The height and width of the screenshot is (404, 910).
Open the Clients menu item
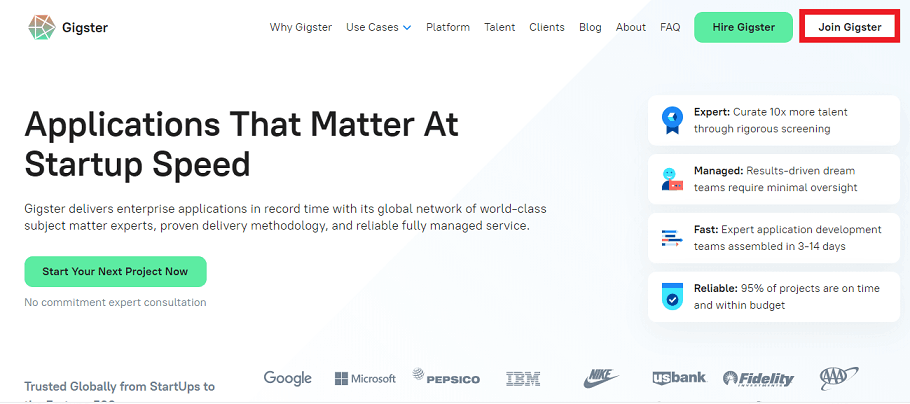547,27
